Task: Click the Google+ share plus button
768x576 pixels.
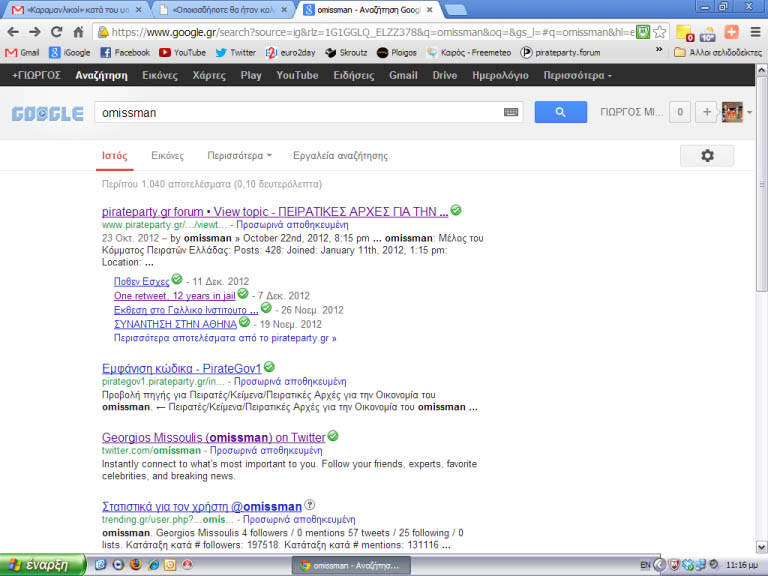Action: pos(706,112)
